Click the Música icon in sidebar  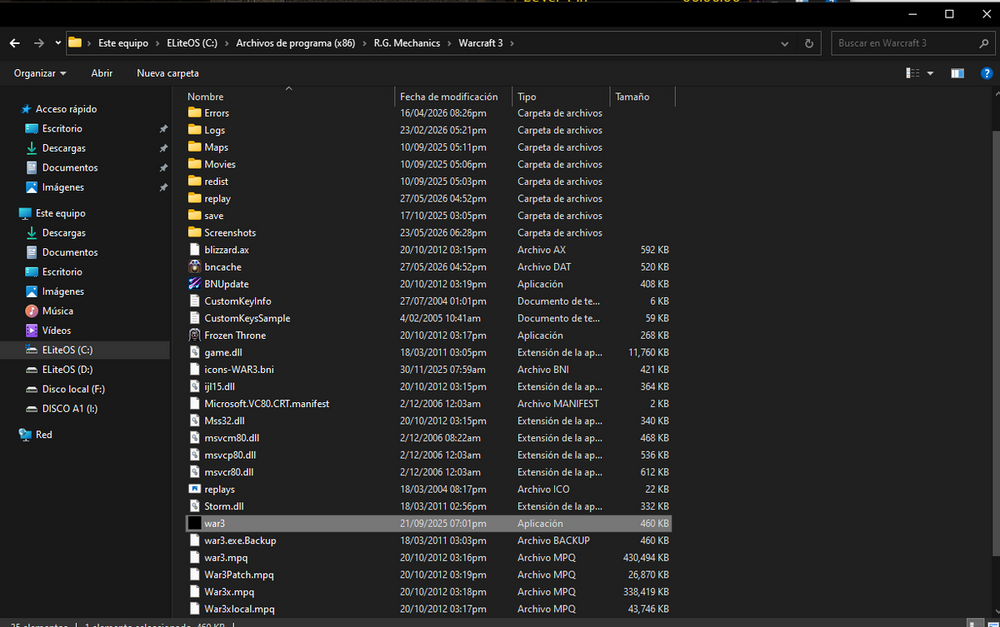(x=31, y=311)
